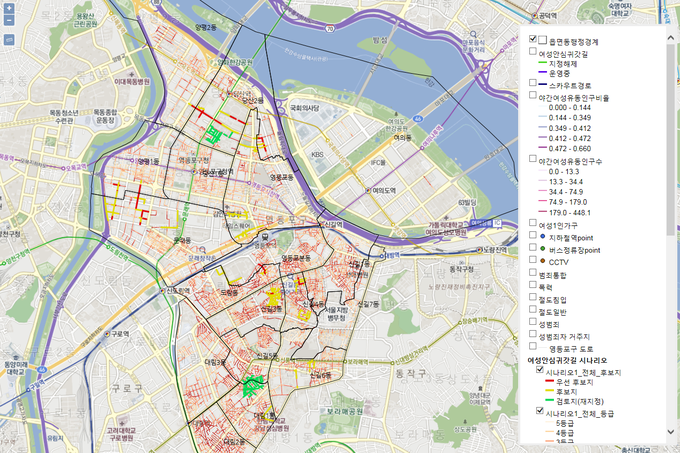This screenshot has width=680, height=453.
Task: Enable the CCTV layer checkbox
Action: click(x=533, y=260)
